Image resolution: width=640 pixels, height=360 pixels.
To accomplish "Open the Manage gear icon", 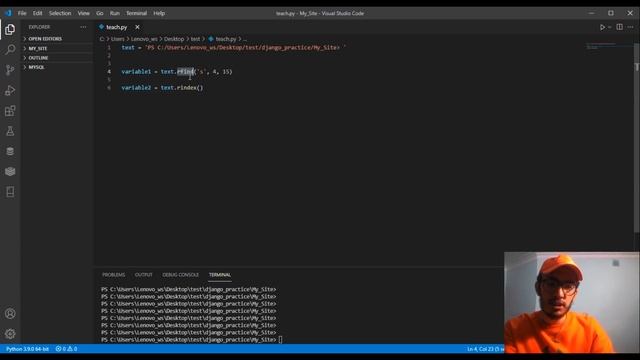I will tap(10, 334).
